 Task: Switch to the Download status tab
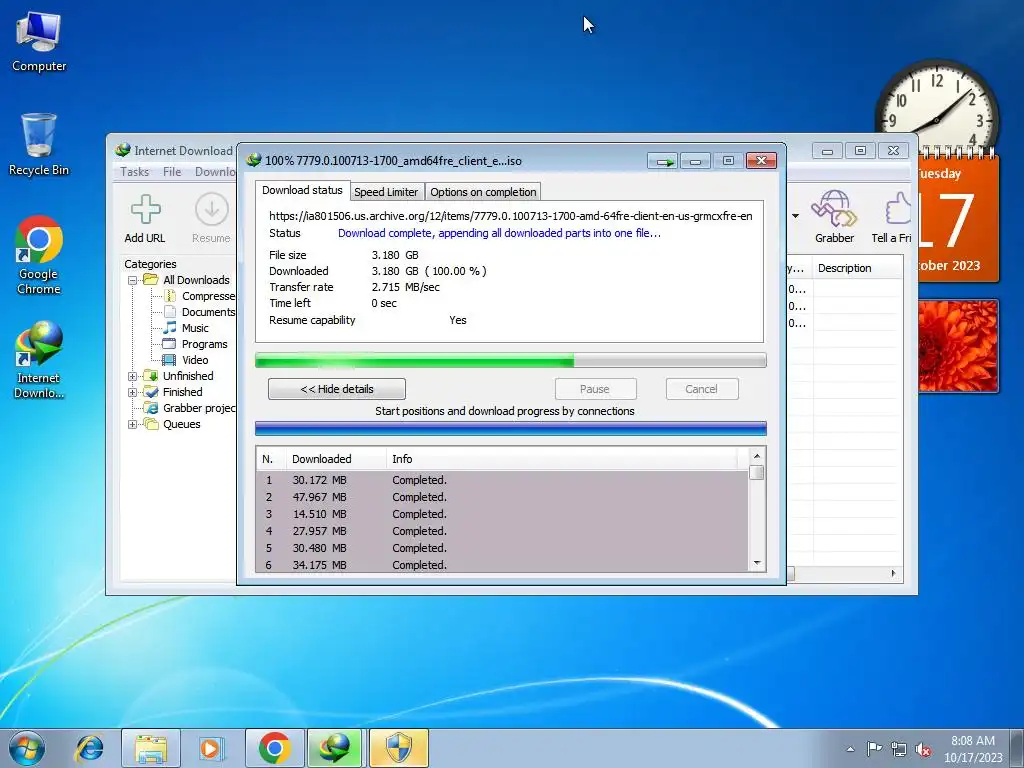click(302, 191)
